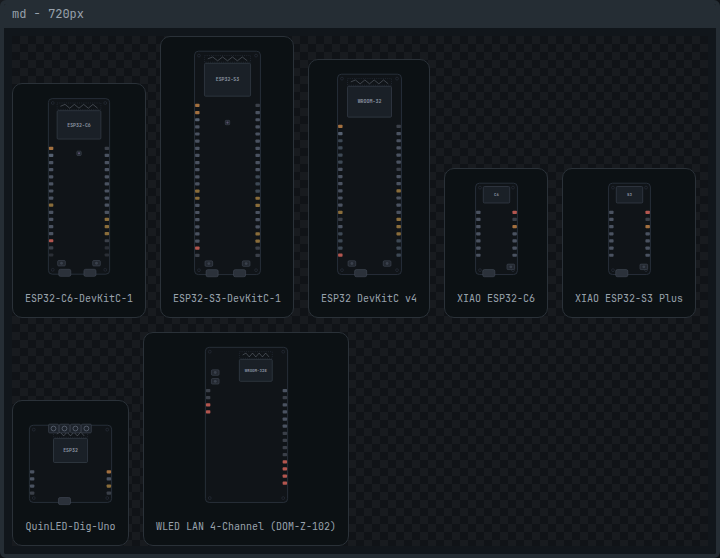Click the USB connector on QuinLED-Dig-Uno
Viewport: 720px width, 558px height.
coord(64,501)
